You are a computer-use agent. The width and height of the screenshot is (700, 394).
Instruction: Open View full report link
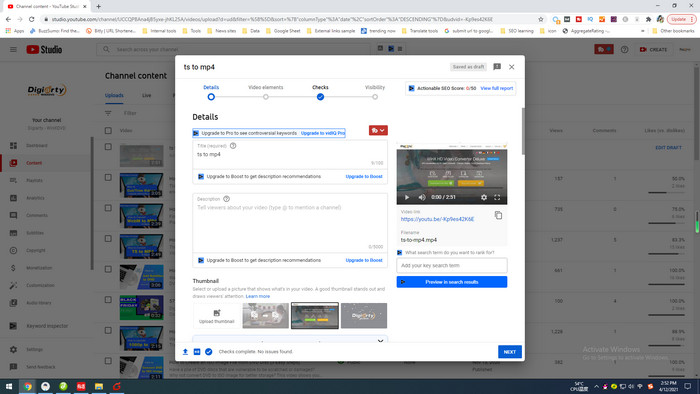click(496, 88)
